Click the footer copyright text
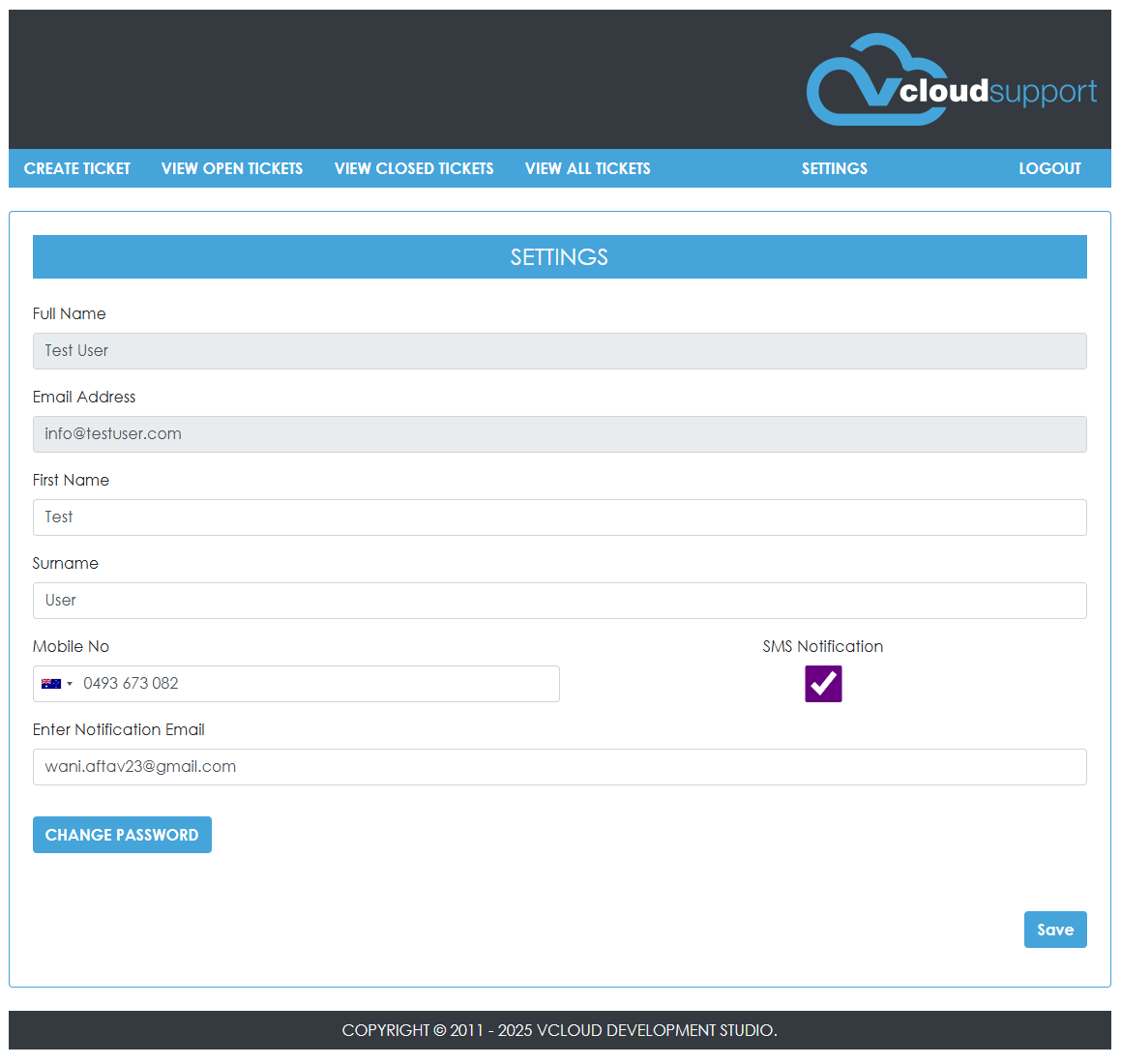 point(559,1030)
